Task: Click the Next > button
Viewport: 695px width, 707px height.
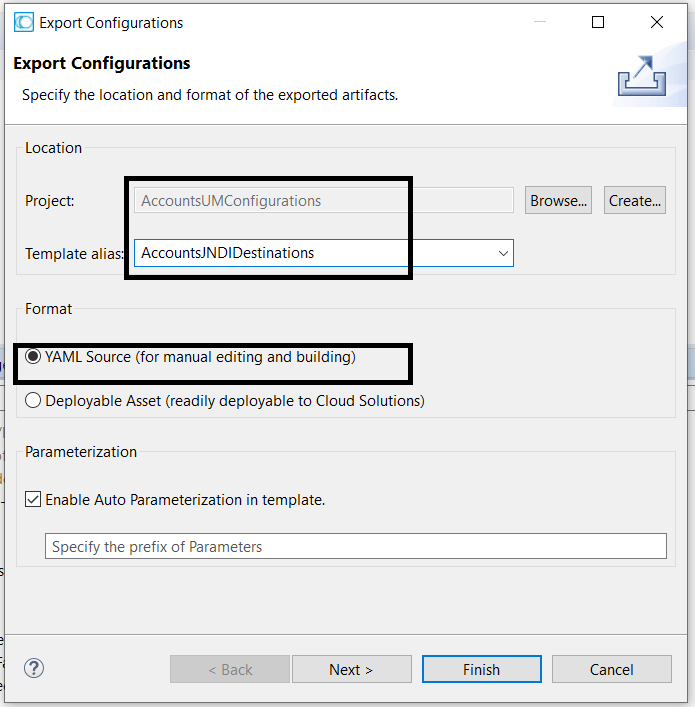Action: click(x=352, y=669)
